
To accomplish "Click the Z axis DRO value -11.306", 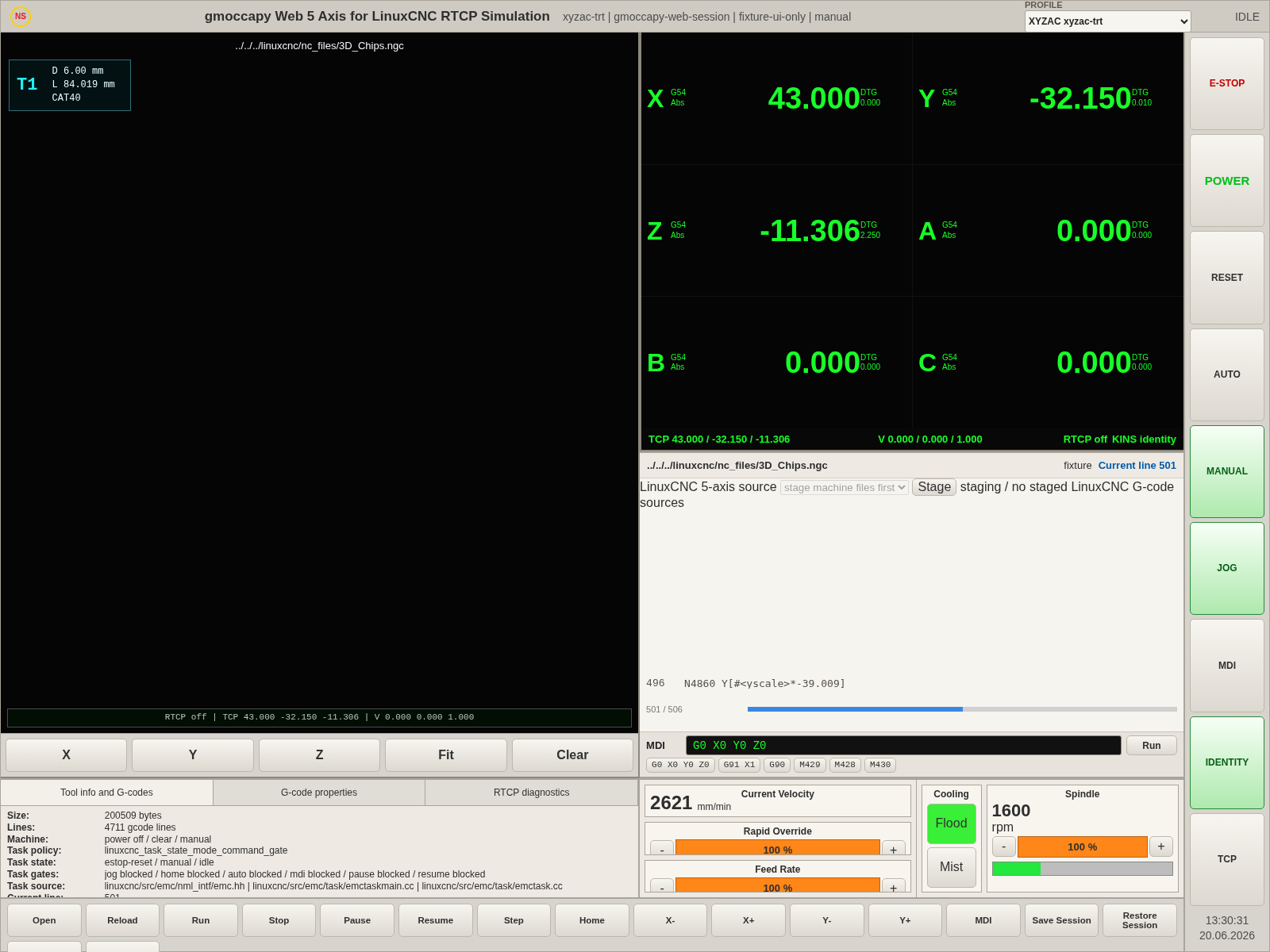I will click(810, 231).
